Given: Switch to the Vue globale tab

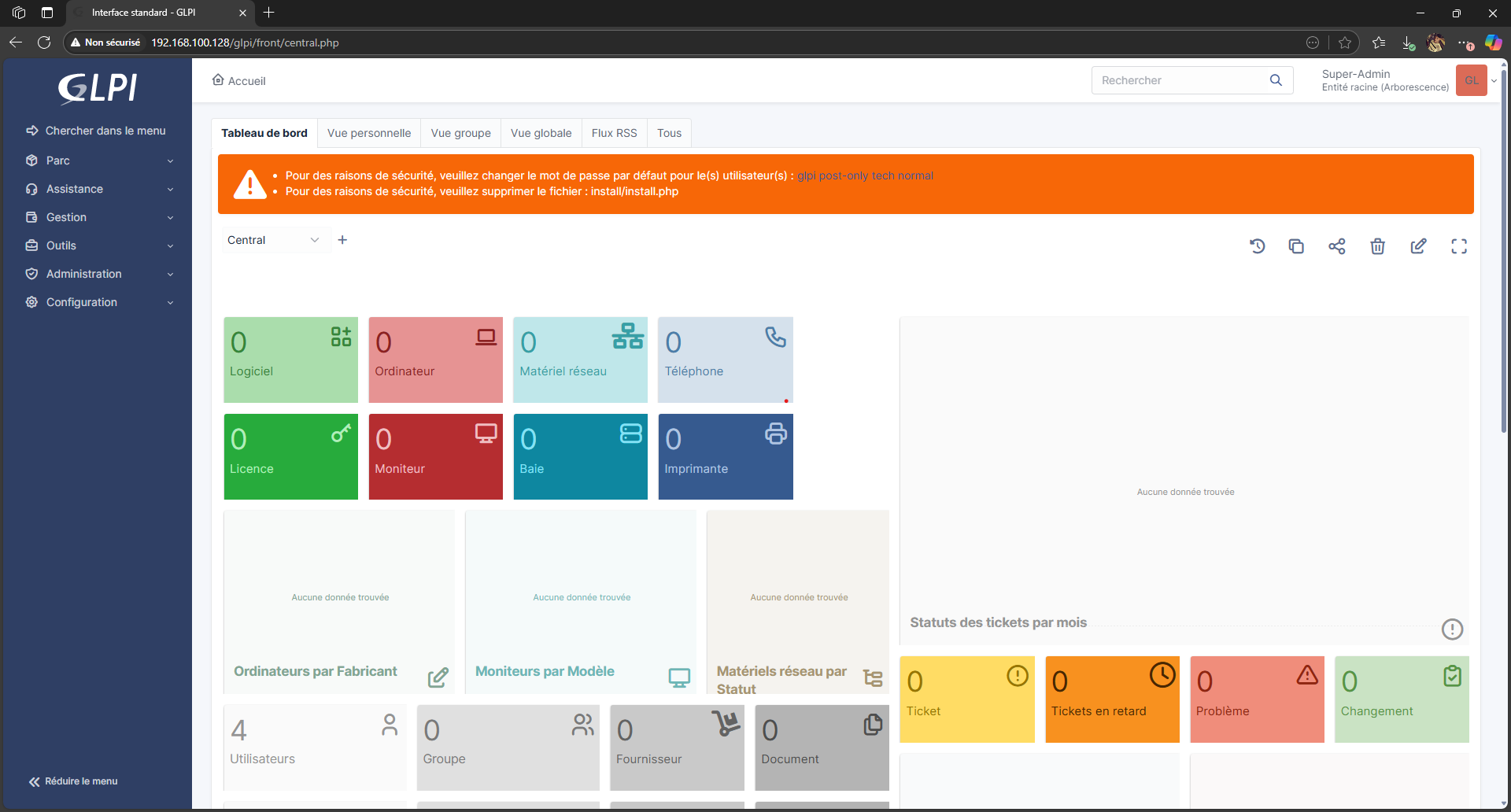Looking at the screenshot, I should (x=541, y=133).
